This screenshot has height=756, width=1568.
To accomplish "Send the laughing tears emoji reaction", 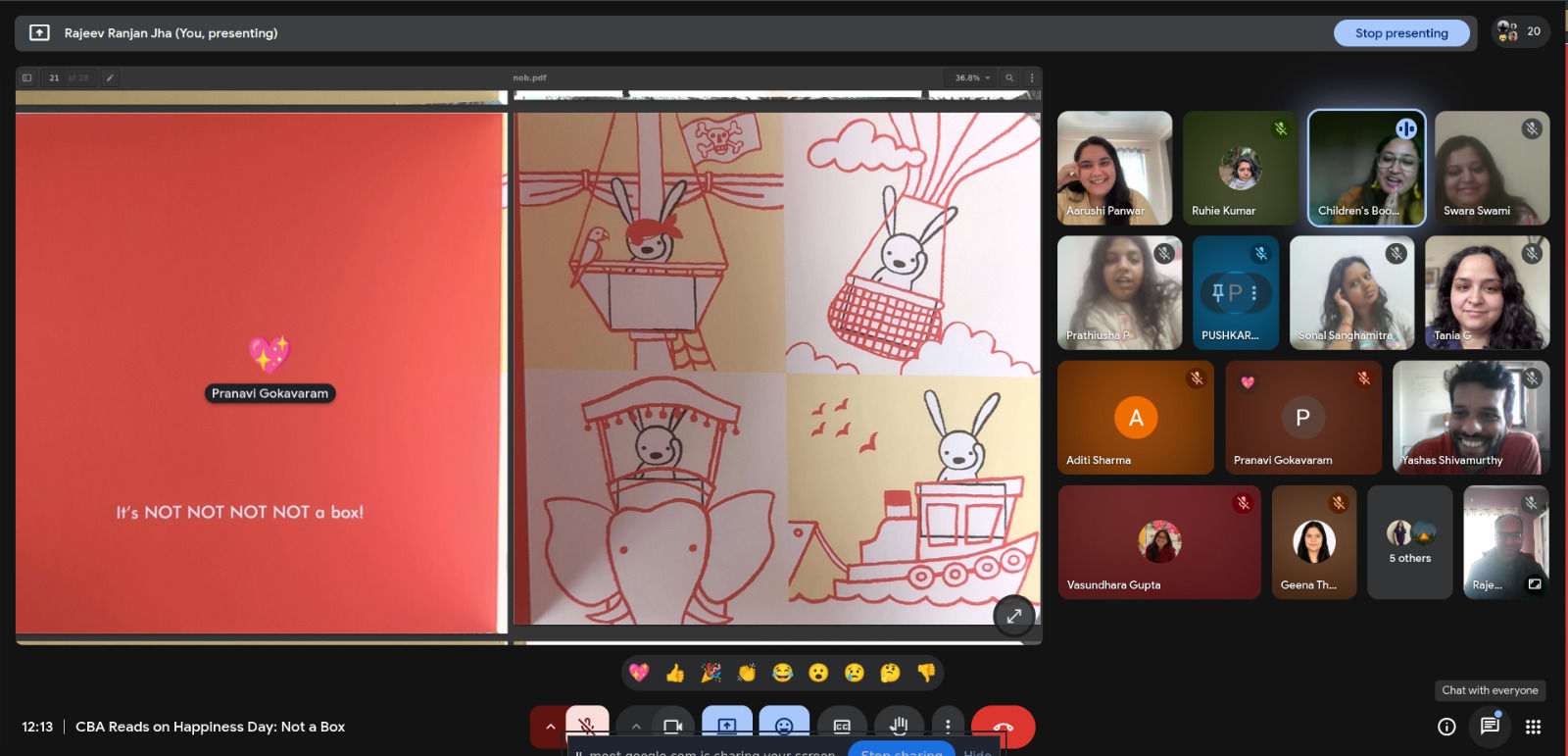I will pos(782,673).
